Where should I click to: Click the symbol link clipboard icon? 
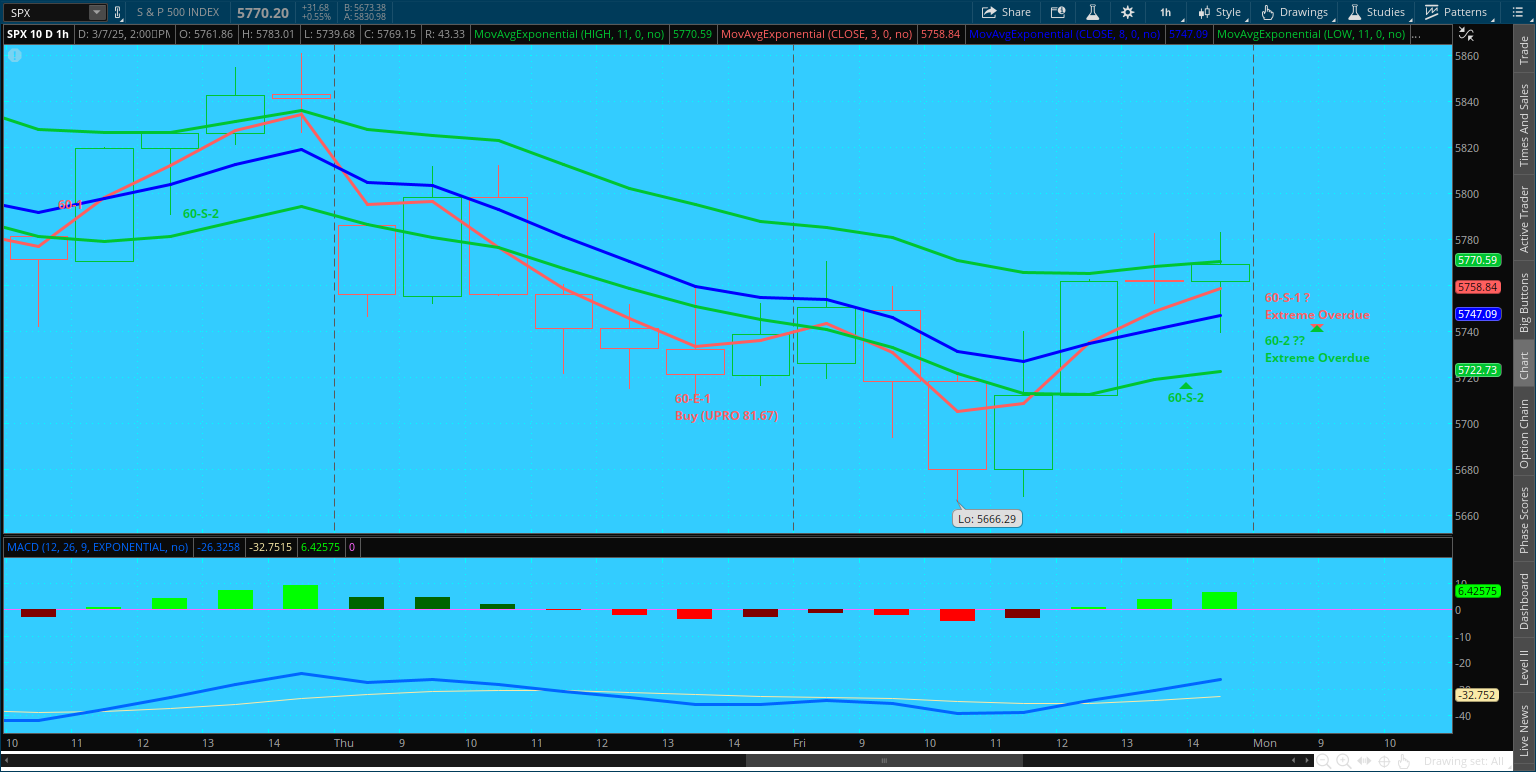117,13
